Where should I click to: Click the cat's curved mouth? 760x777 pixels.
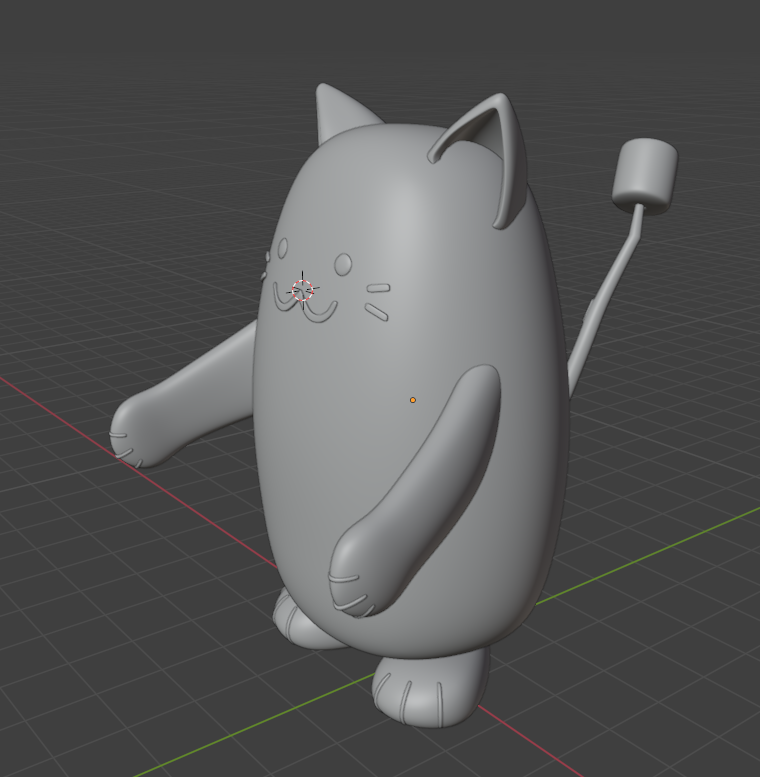[x=305, y=305]
